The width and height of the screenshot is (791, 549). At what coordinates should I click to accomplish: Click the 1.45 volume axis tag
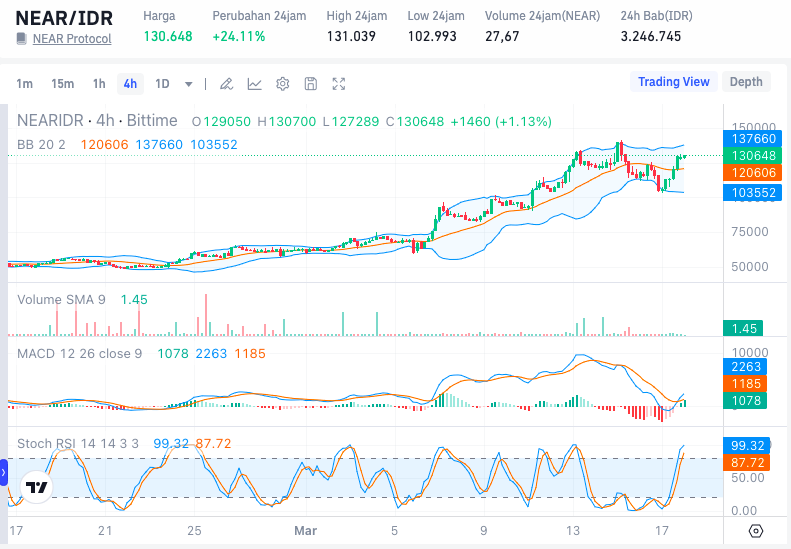[743, 328]
